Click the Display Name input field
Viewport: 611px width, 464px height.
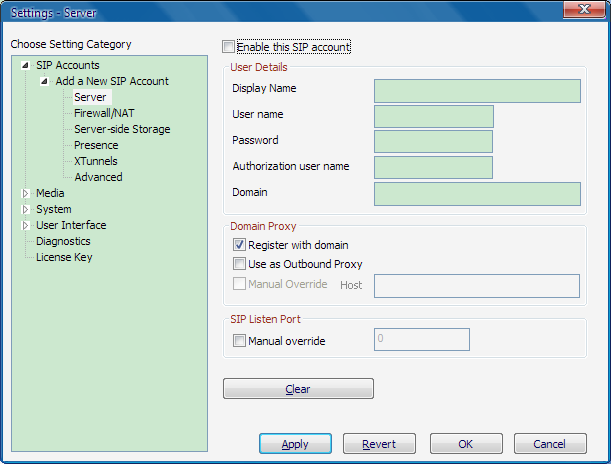point(477,91)
